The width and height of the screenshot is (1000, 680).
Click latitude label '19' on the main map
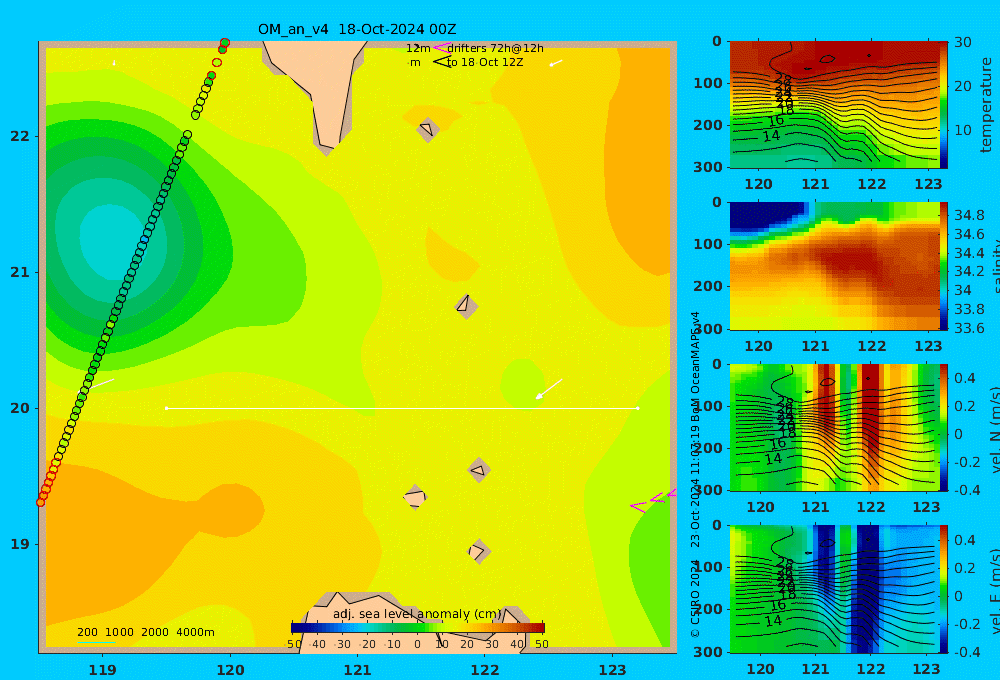pyautogui.click(x=20, y=544)
